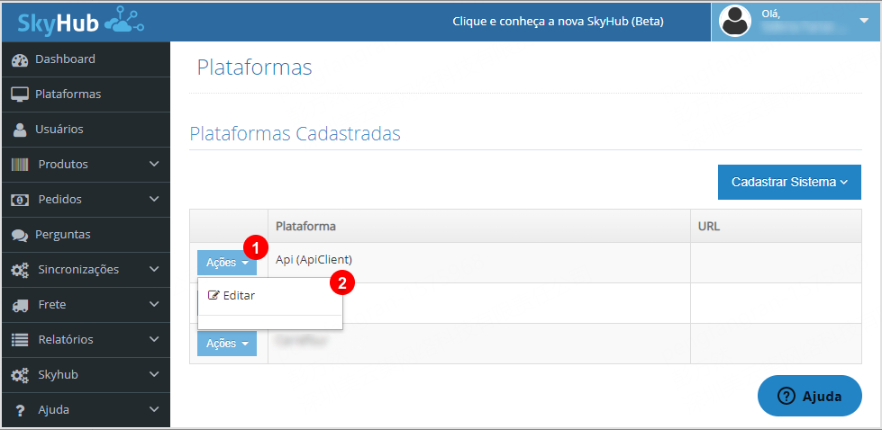Click the Olá greeting text
This screenshot has width=882, height=430.
pyautogui.click(x=771, y=15)
